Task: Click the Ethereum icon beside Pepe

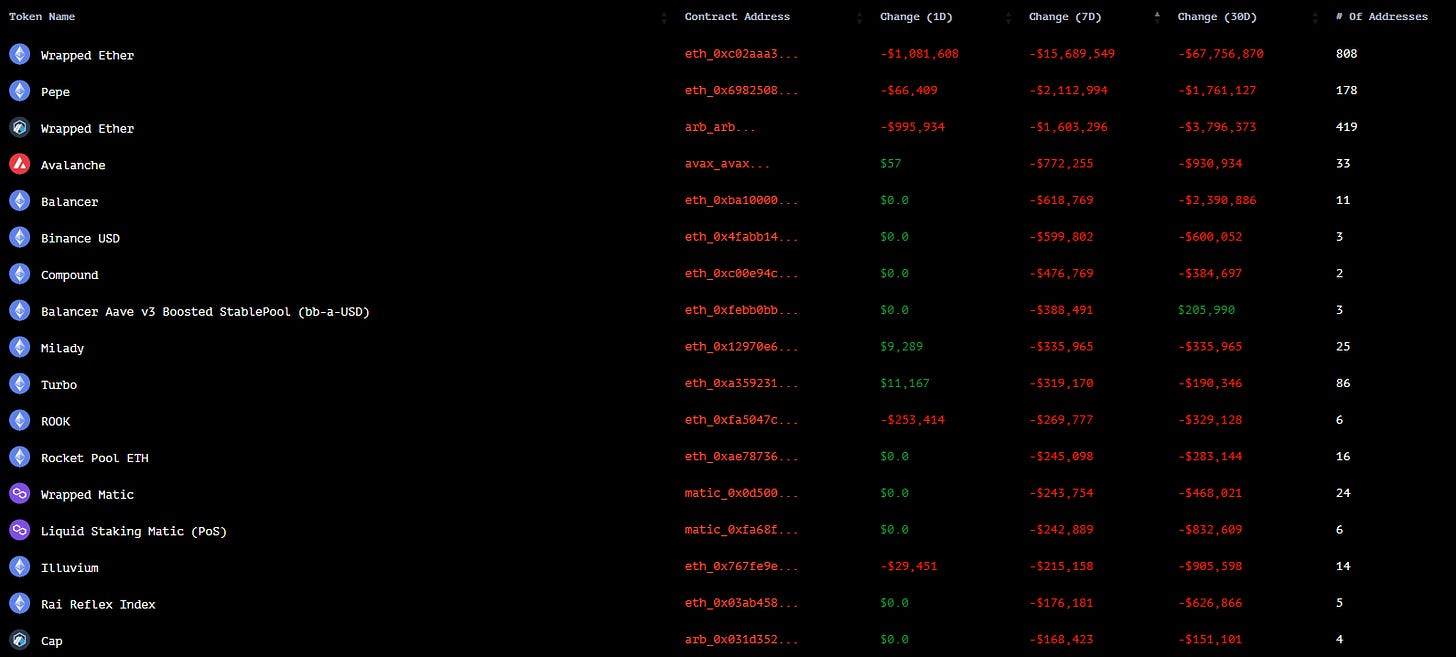Action: pyautogui.click(x=19, y=91)
